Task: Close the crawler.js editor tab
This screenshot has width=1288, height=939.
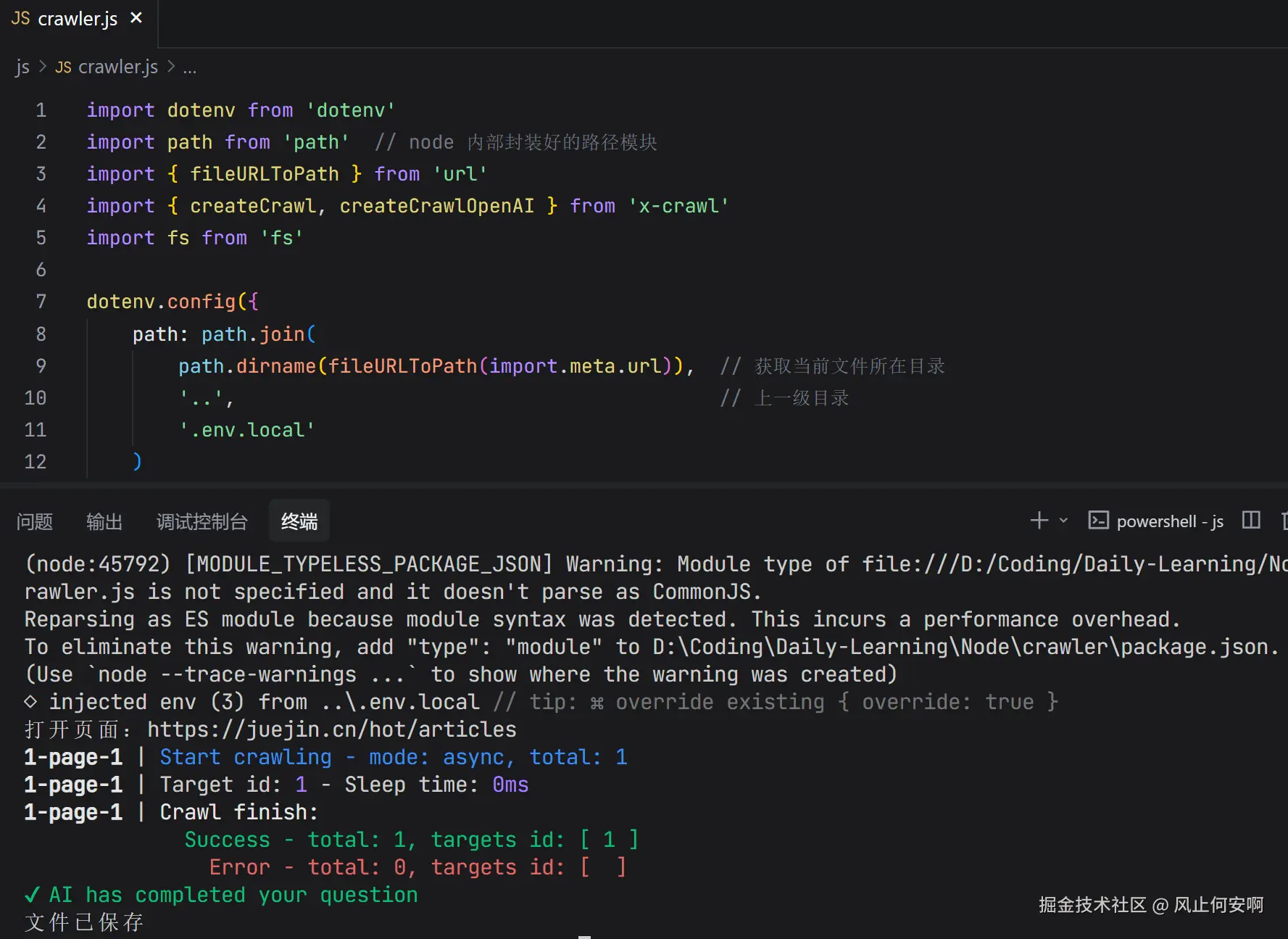Action: [136, 18]
